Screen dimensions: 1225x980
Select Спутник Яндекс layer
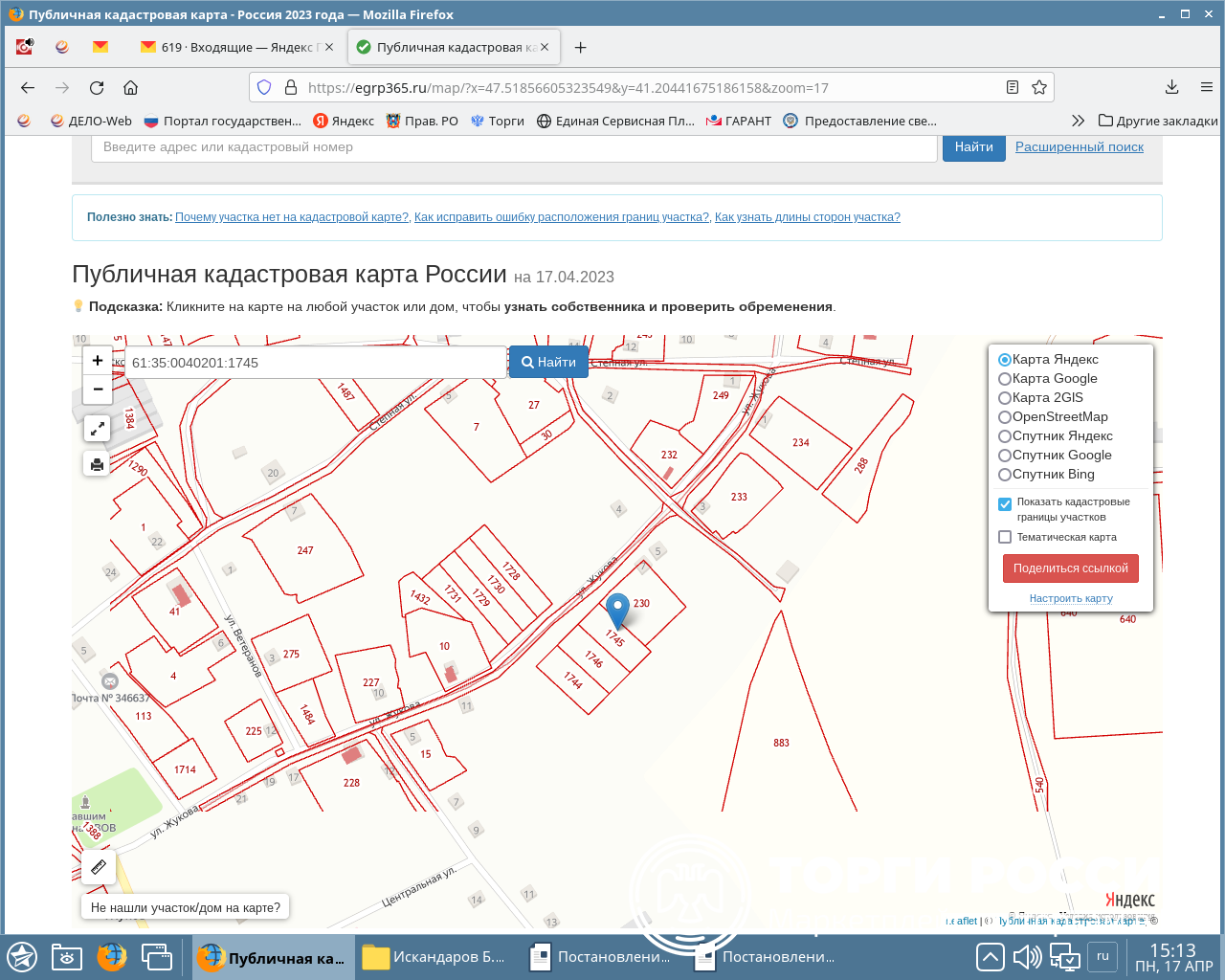(x=1056, y=435)
